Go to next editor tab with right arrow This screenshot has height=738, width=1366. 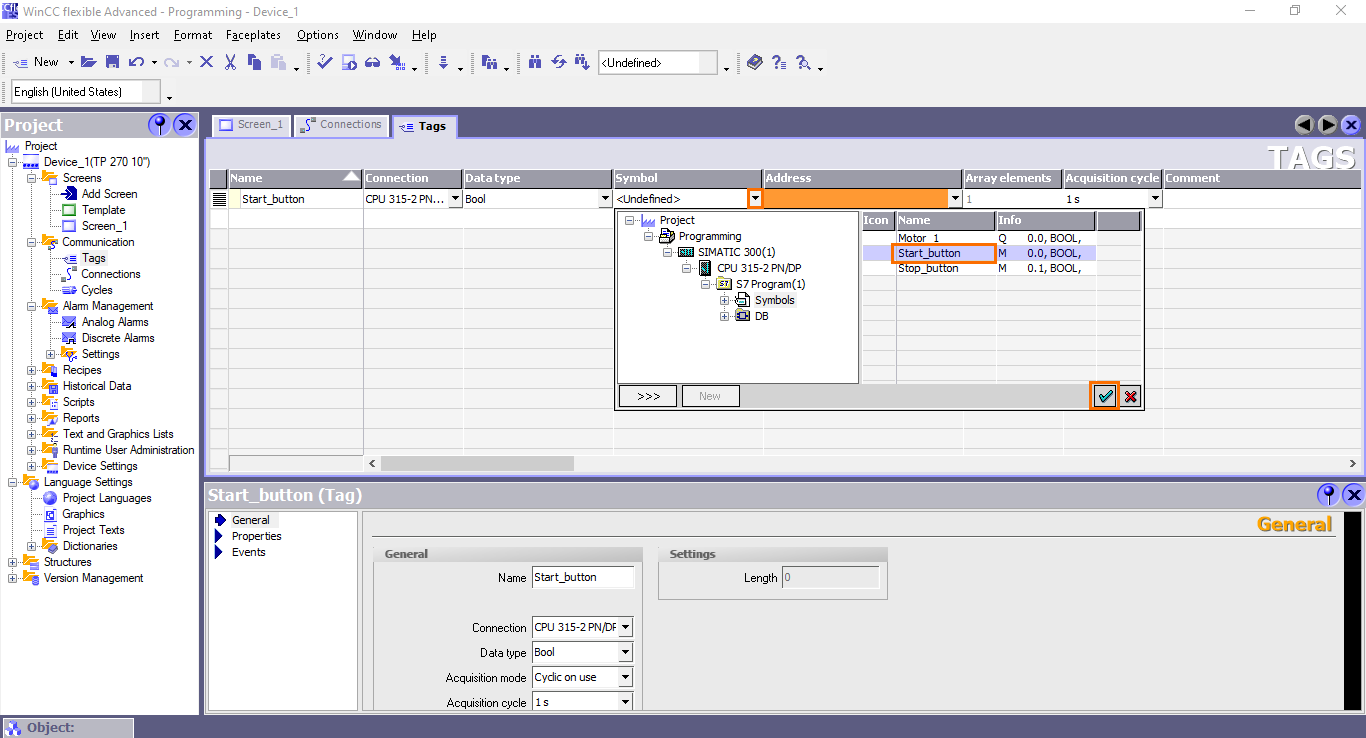click(1328, 125)
